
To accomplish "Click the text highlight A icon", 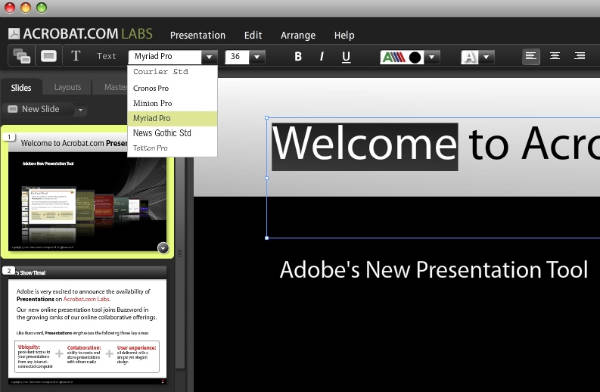I will (470, 57).
